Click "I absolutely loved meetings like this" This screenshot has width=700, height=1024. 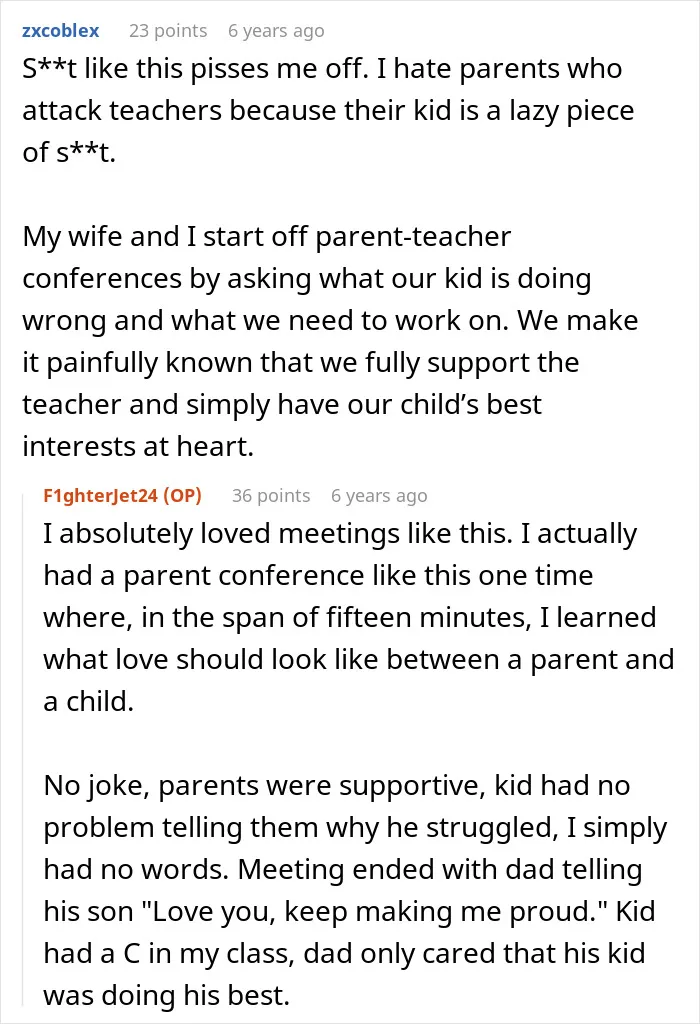pyautogui.click(x=278, y=534)
